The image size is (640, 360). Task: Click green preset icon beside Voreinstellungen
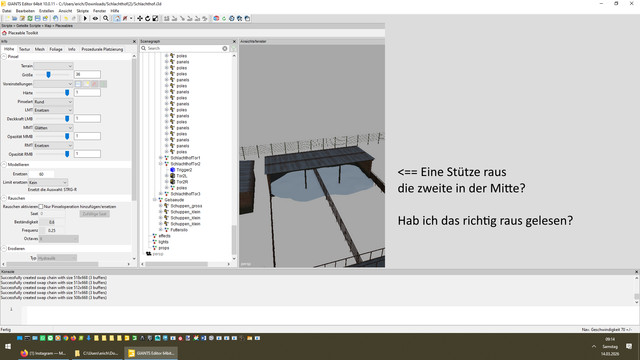pyautogui.click(x=103, y=84)
